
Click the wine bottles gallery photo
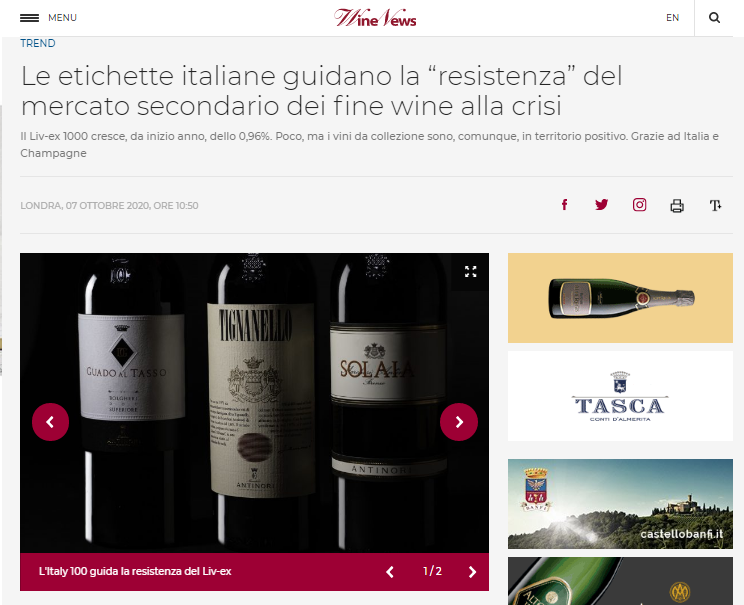point(254,403)
